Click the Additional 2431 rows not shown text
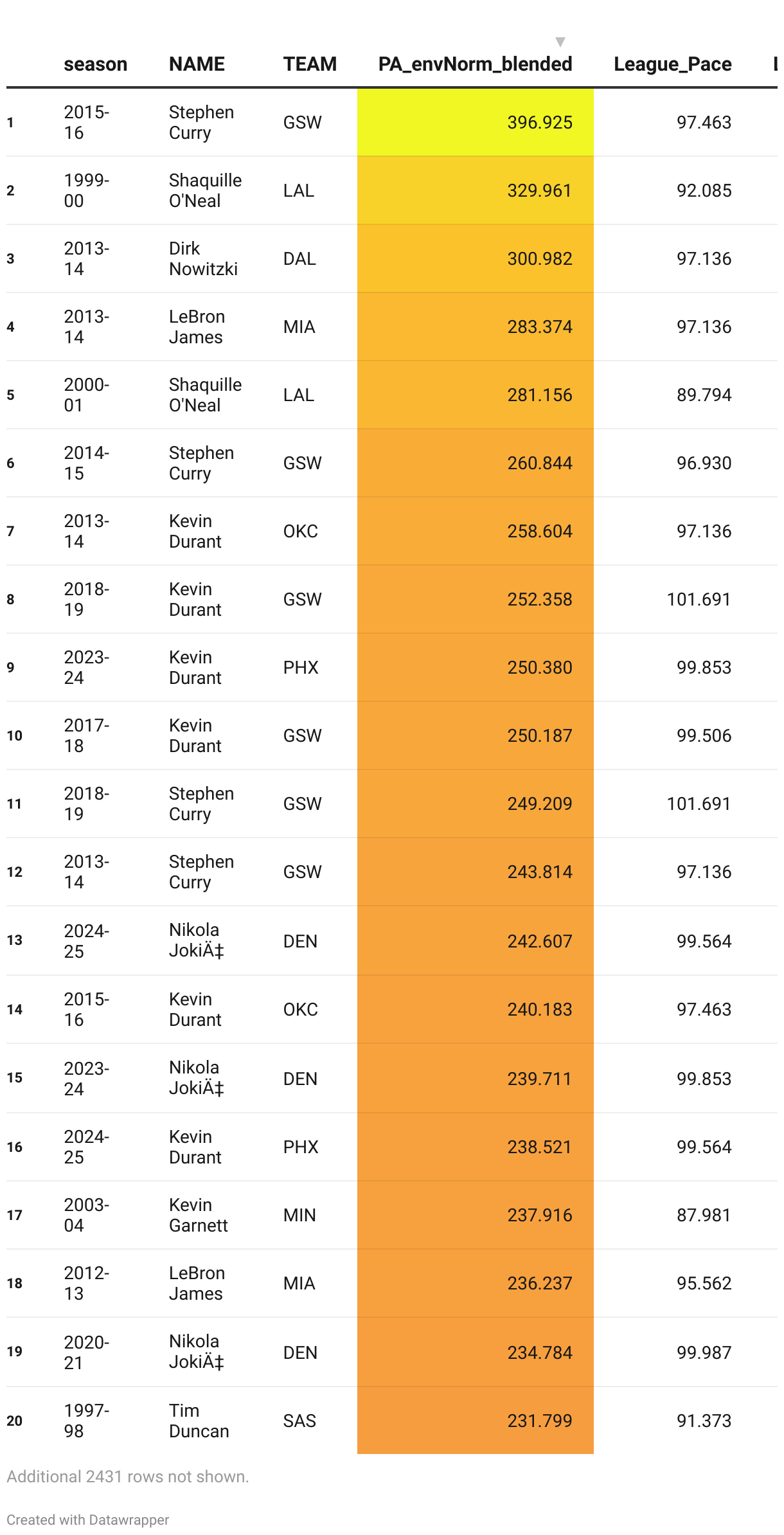The image size is (784, 1535). click(x=128, y=1477)
